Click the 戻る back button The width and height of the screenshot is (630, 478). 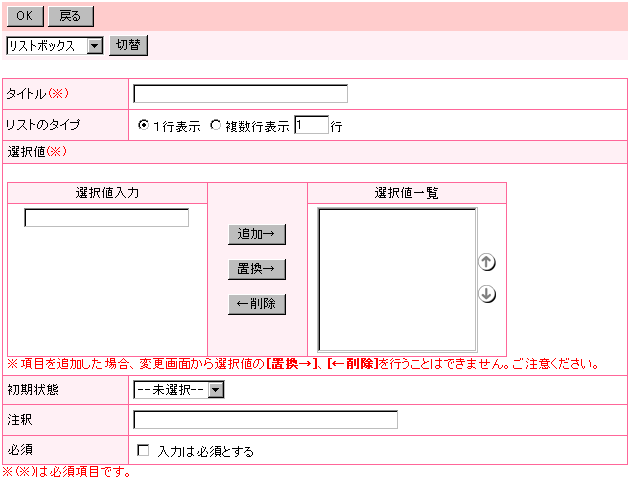(x=70, y=16)
